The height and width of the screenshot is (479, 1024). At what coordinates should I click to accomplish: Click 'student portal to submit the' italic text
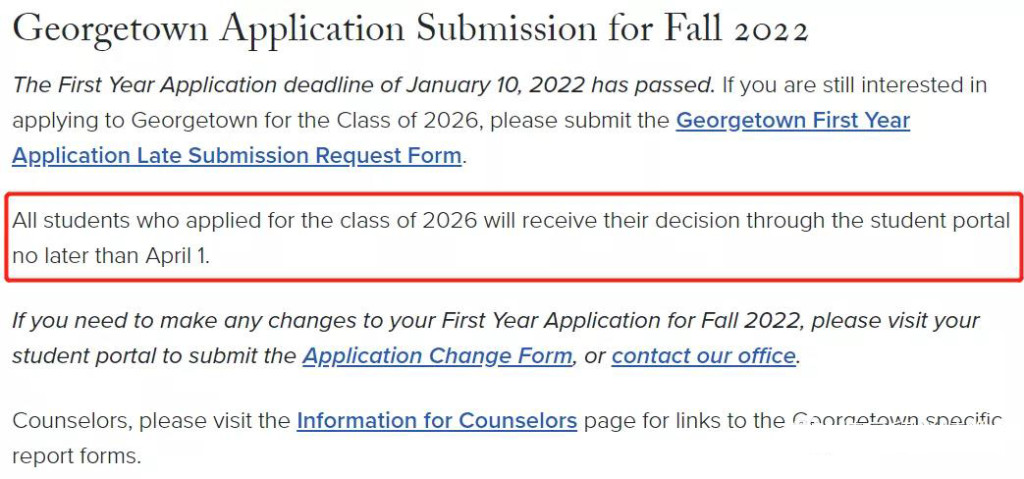coord(154,356)
